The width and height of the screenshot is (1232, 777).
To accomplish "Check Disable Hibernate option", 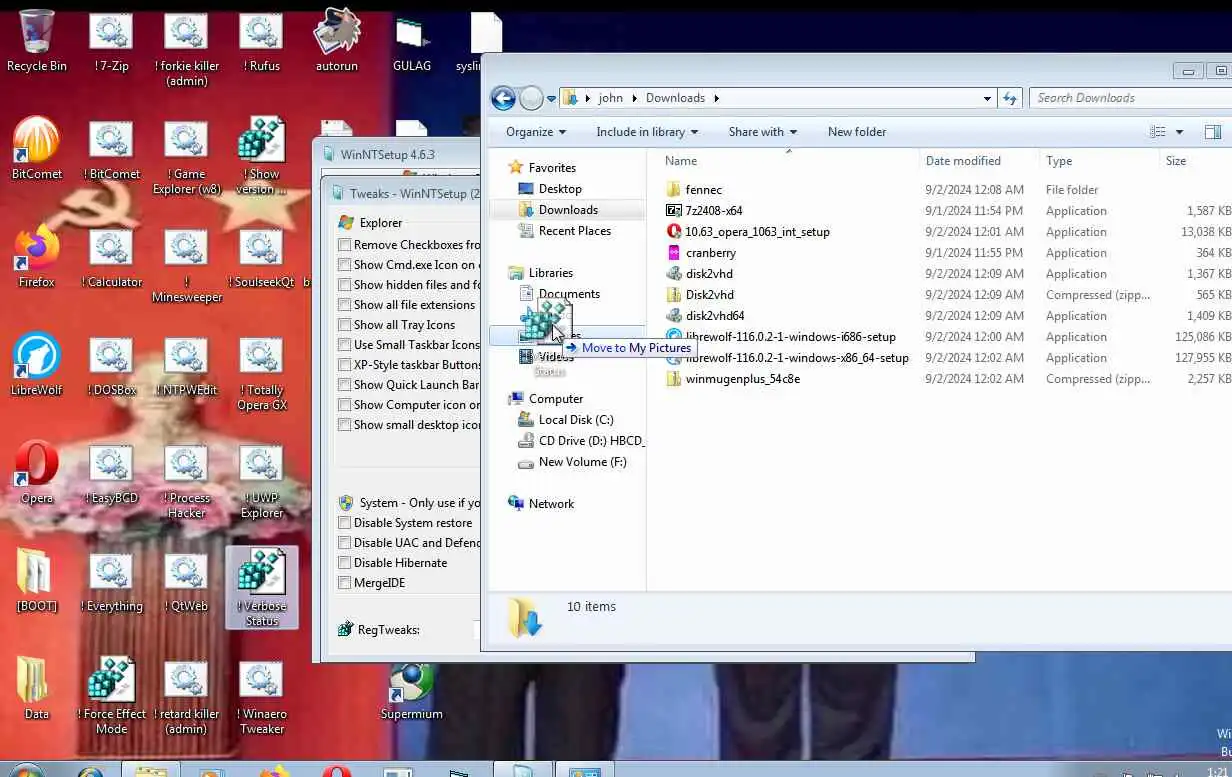I will [345, 563].
